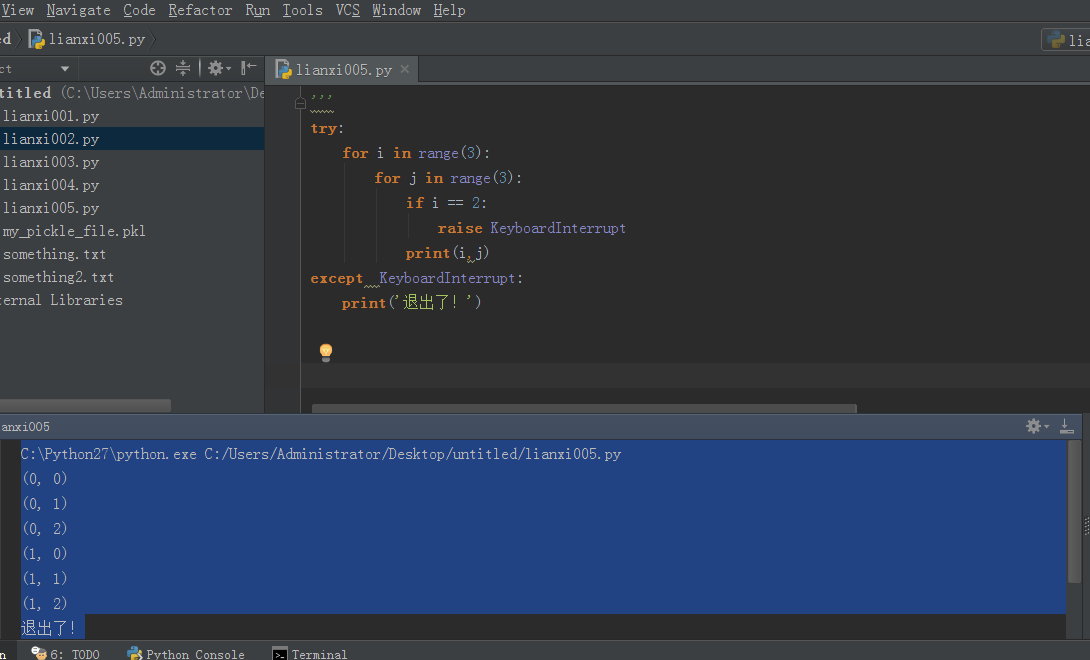This screenshot has width=1090, height=660.
Task: Click console output '退出了!'
Action: click(49, 628)
